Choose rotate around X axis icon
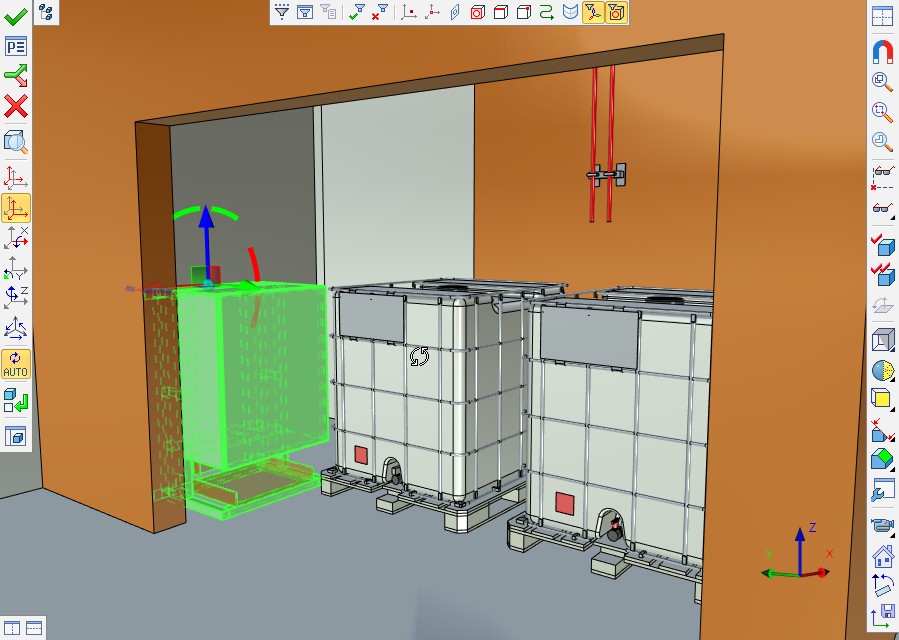This screenshot has height=640, width=899. click(x=15, y=237)
